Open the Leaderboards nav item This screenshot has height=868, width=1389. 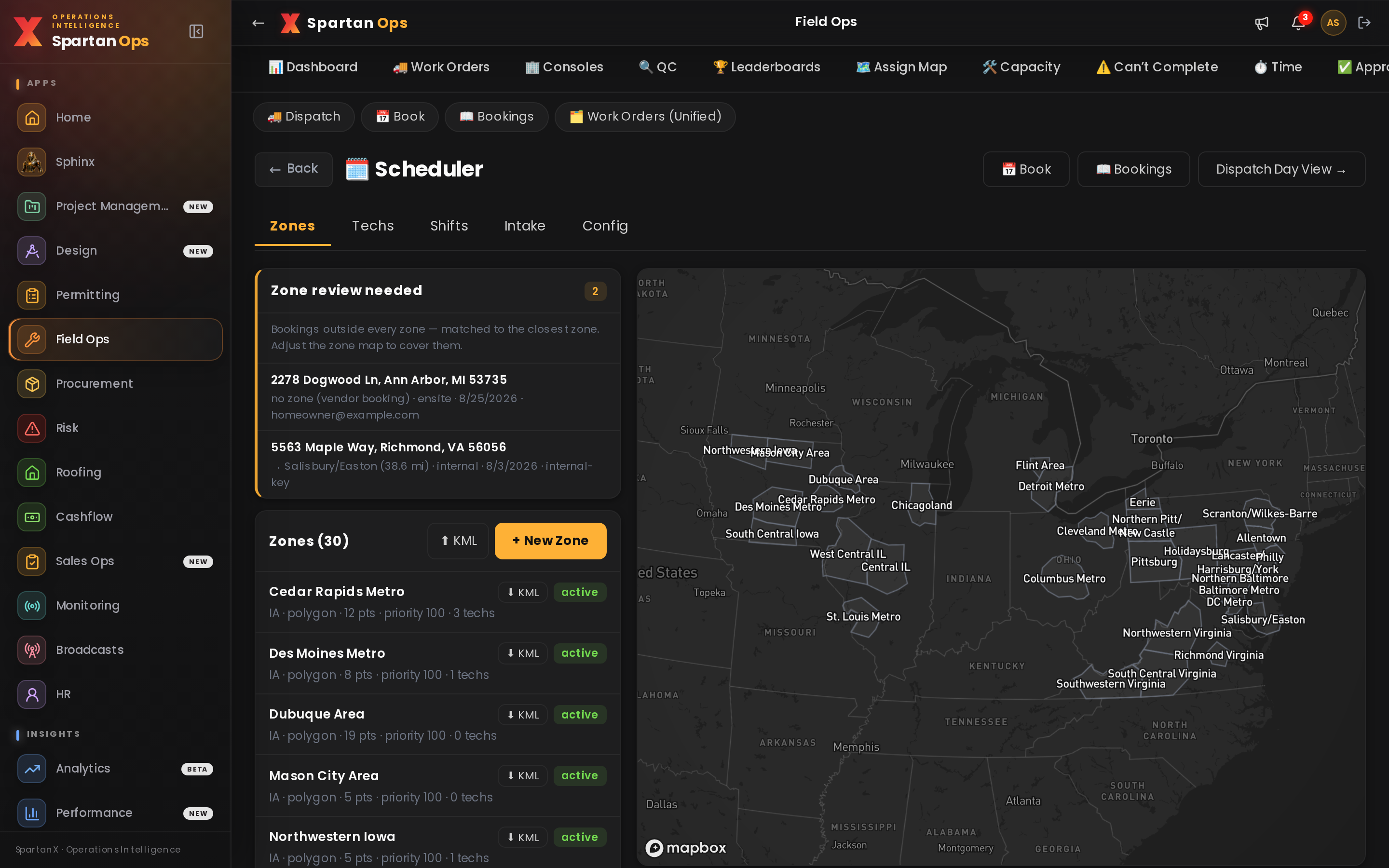[766, 67]
